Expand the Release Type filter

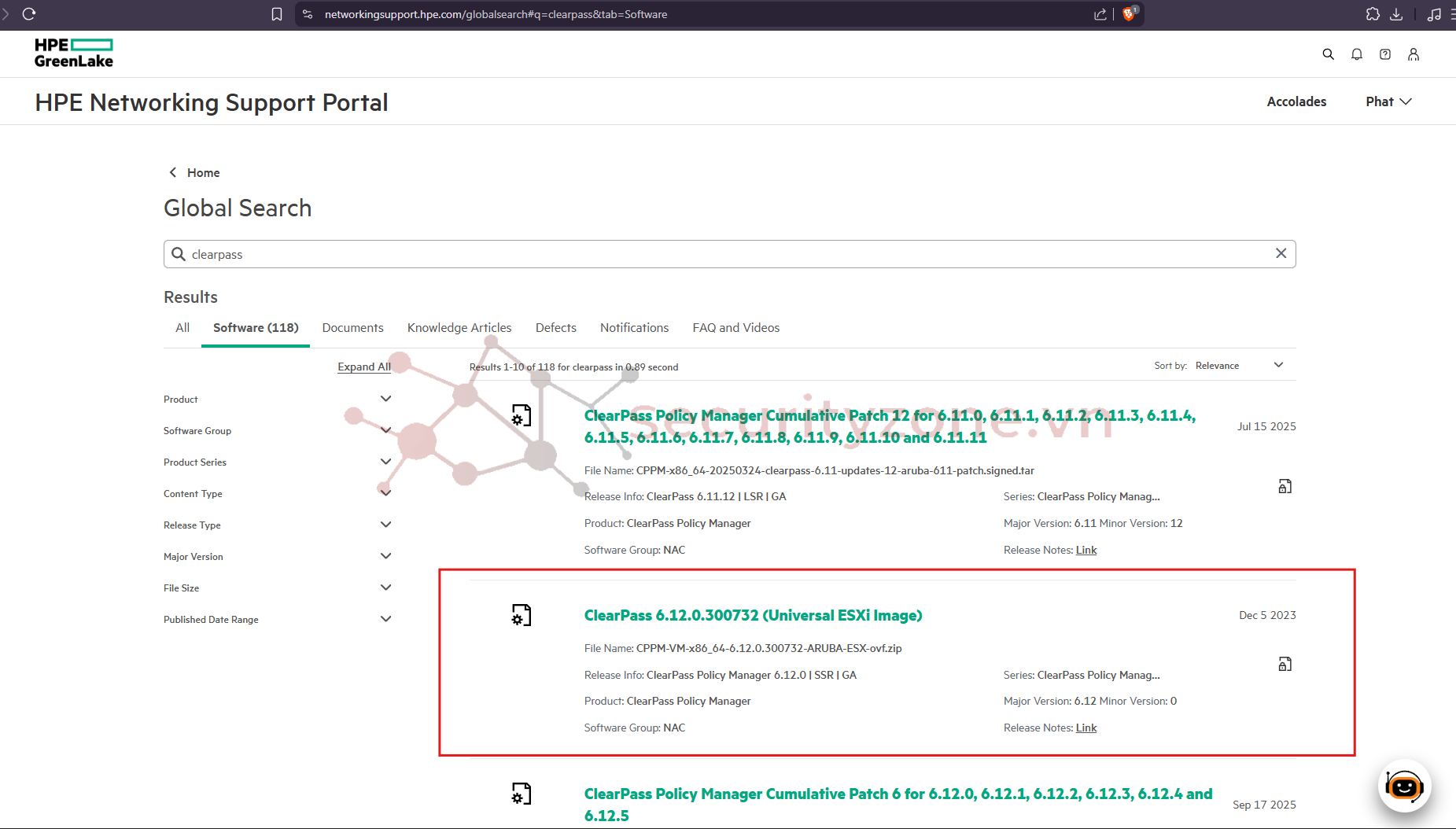point(385,525)
